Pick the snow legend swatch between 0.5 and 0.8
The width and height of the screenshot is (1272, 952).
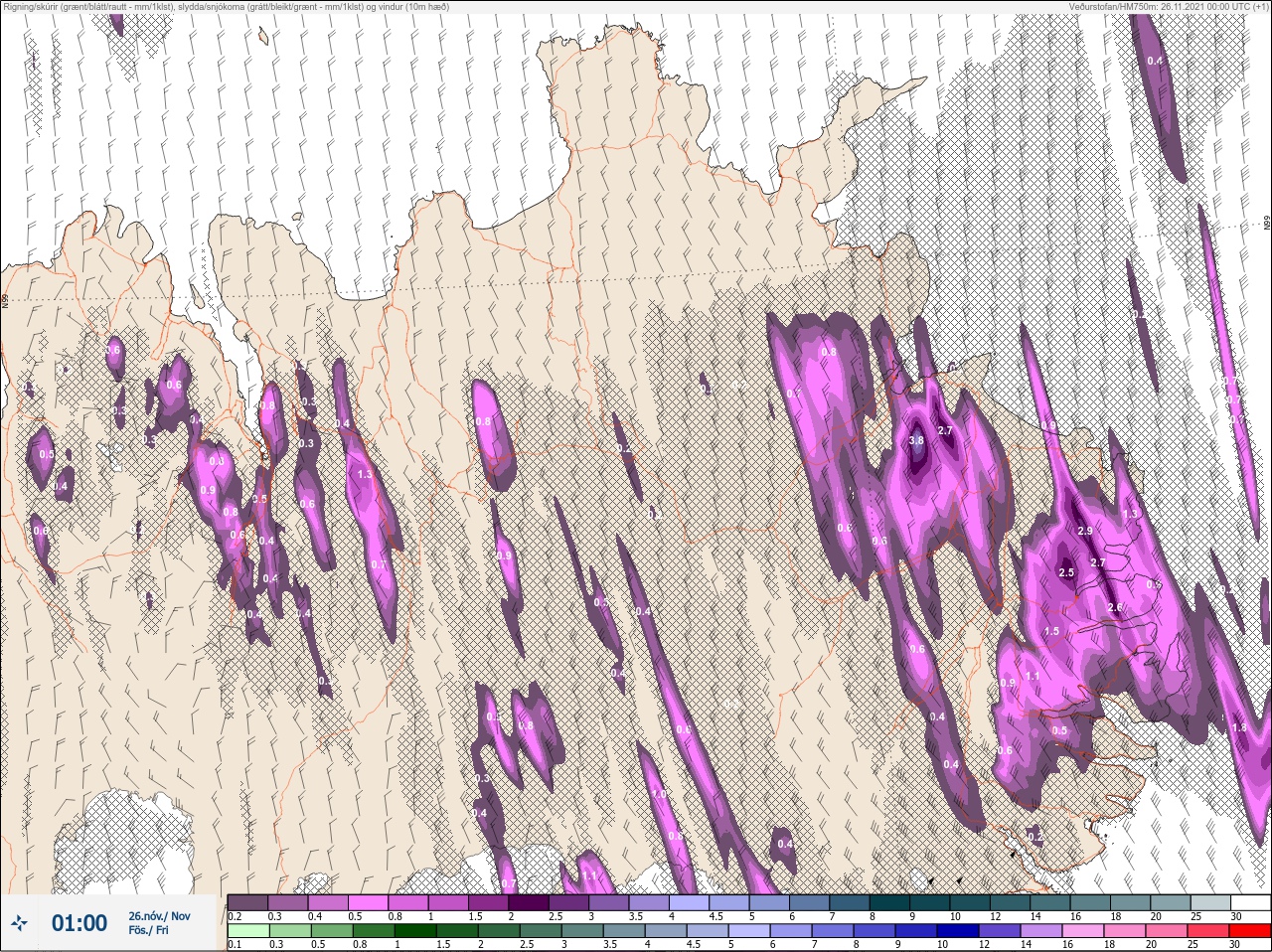370,902
